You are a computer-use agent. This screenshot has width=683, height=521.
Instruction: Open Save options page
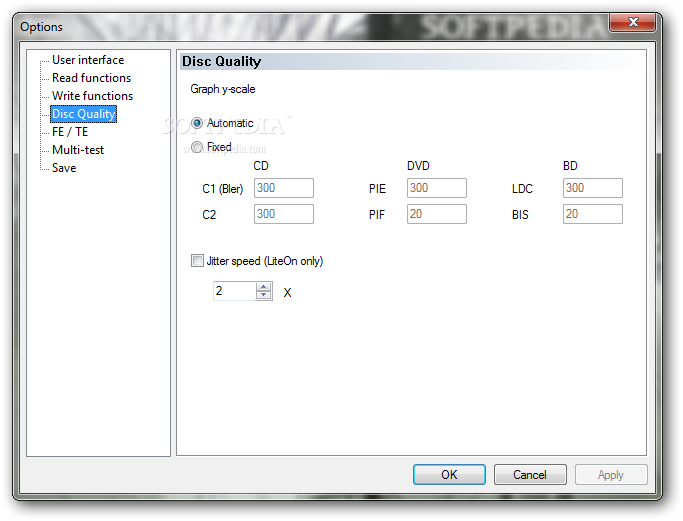[x=64, y=168]
